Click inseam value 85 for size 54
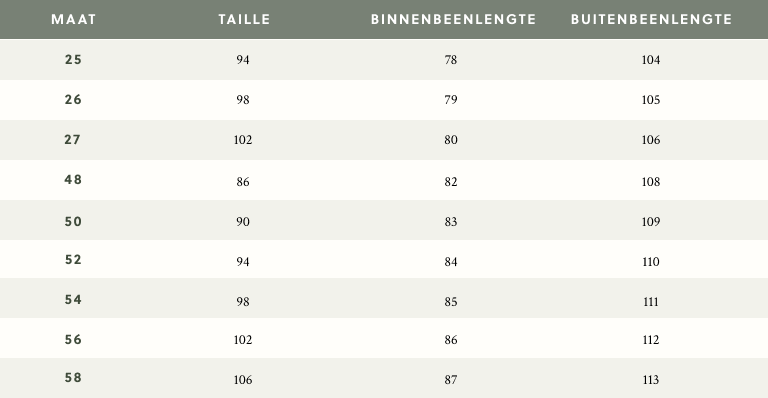The width and height of the screenshot is (768, 398). coord(451,302)
